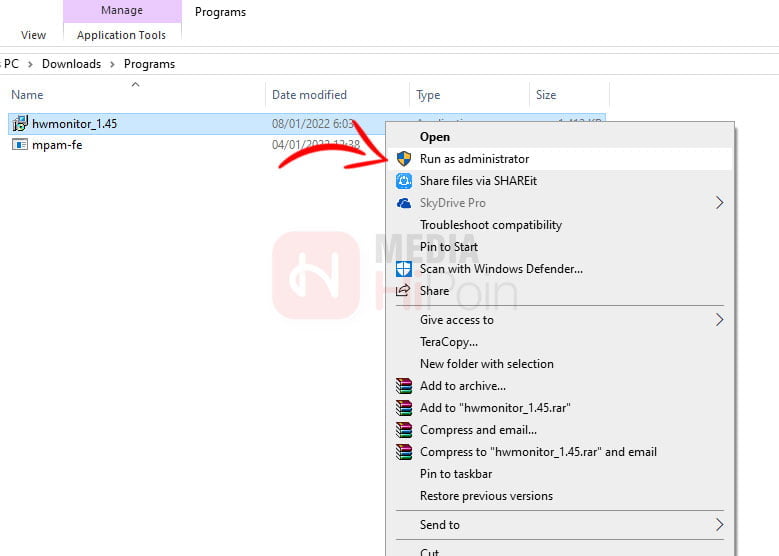
Task: Select Scan with Windows Defender
Action: point(560,269)
